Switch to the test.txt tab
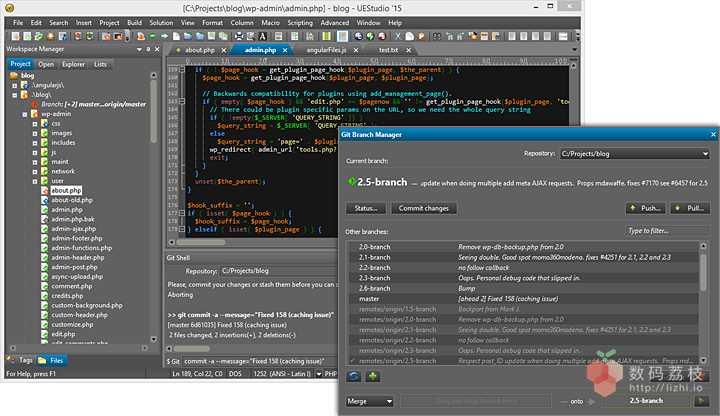 [x=388, y=50]
